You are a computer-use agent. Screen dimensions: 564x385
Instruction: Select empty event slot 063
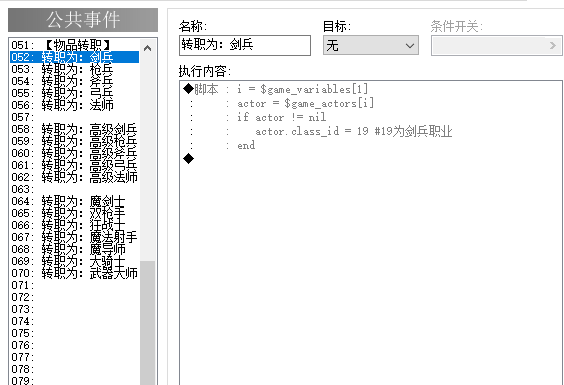coord(74,189)
